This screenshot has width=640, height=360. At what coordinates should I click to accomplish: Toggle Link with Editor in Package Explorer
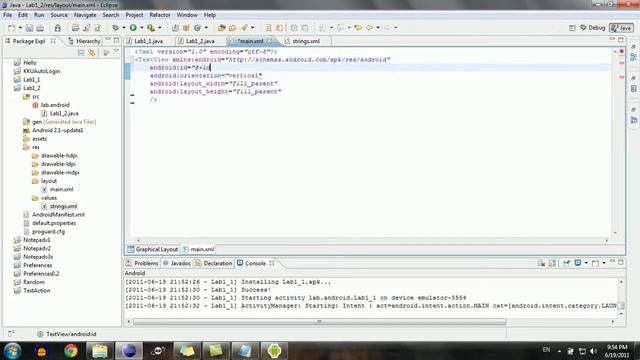tap(91, 53)
